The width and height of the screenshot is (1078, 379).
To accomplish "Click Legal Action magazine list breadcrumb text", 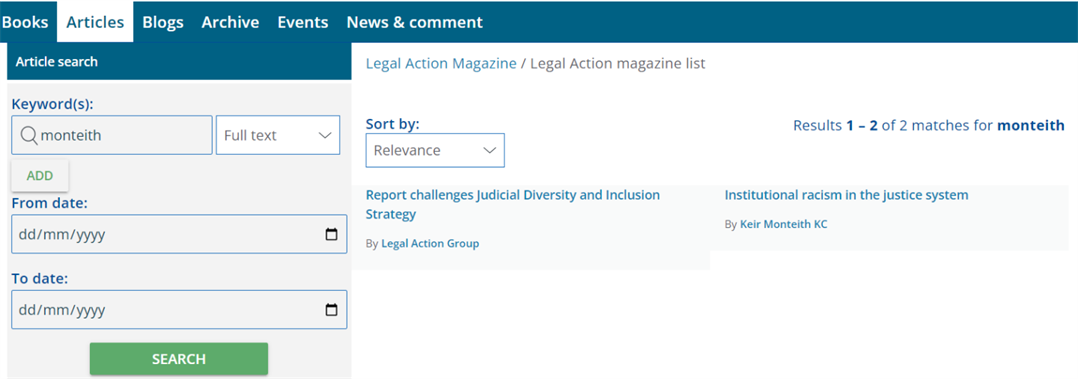I will [617, 64].
